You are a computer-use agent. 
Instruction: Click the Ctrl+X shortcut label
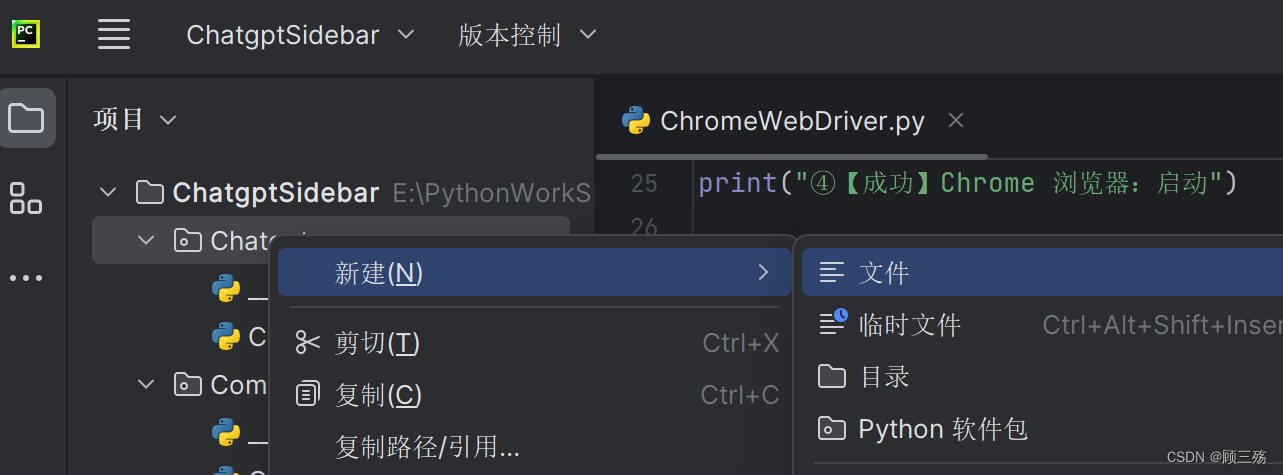[741, 343]
